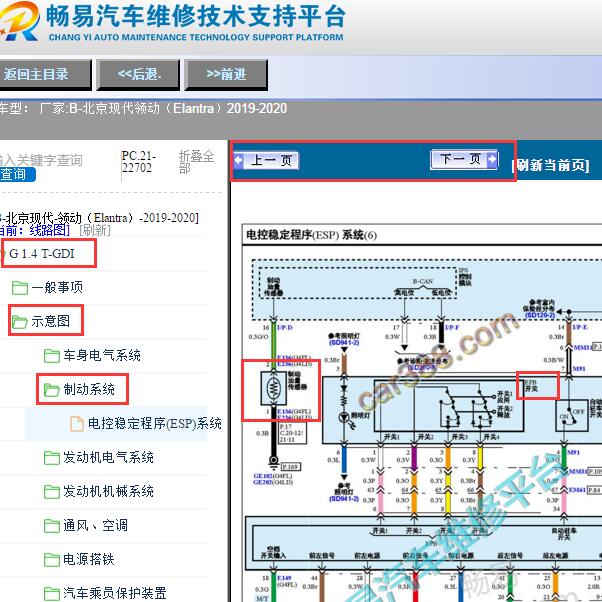Go back with the <<后退 button

tap(138, 74)
